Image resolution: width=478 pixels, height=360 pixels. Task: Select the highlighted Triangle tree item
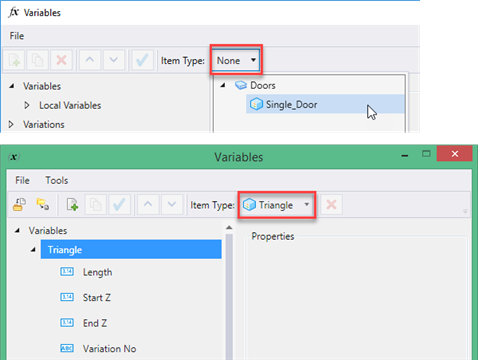(x=131, y=249)
